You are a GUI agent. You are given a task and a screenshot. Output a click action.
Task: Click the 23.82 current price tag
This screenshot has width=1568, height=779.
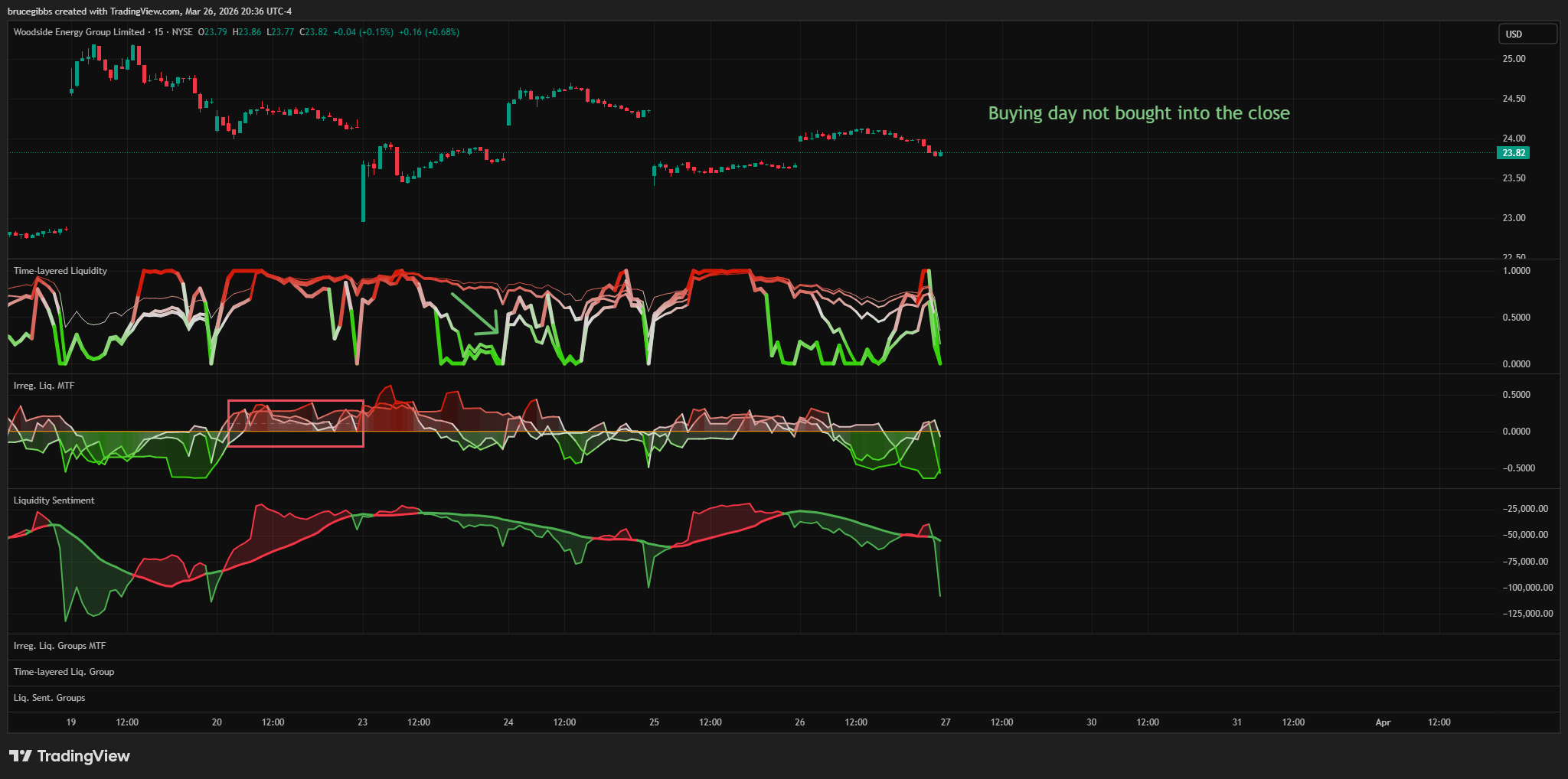point(1513,153)
